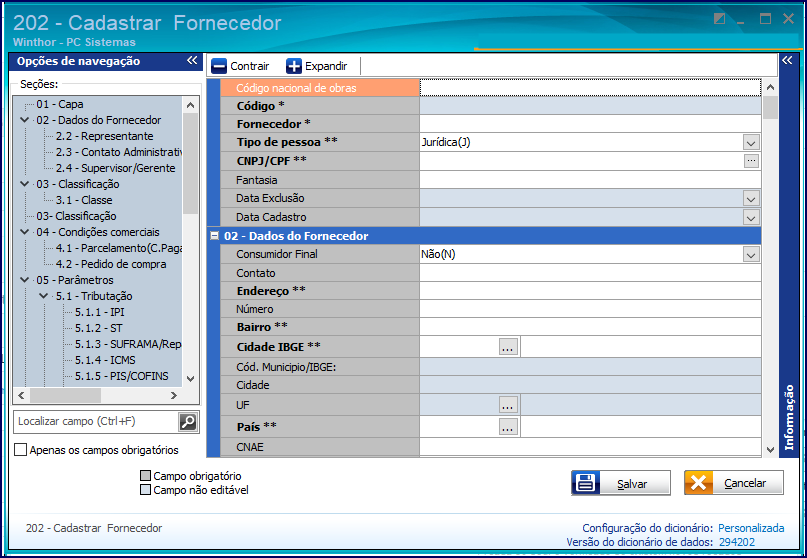
Task: Click the Salvar button
Action: pos(621,483)
